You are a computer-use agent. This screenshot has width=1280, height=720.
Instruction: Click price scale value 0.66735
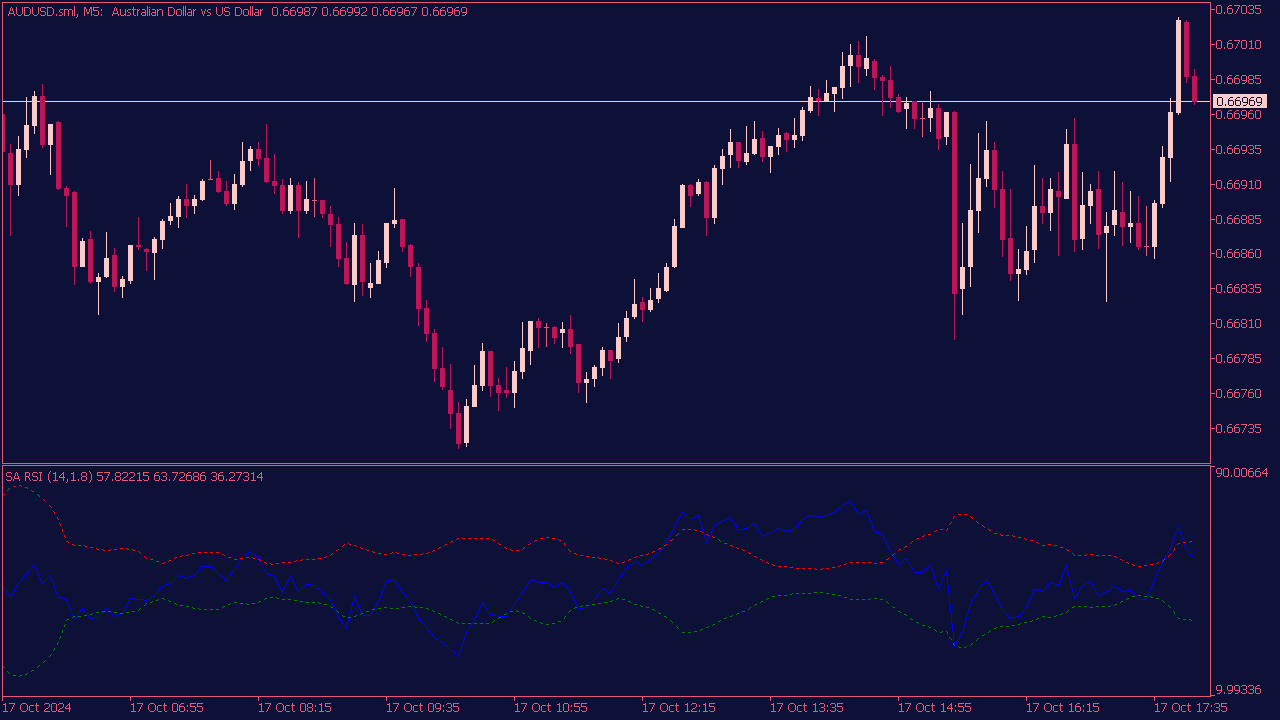pyautogui.click(x=1240, y=428)
